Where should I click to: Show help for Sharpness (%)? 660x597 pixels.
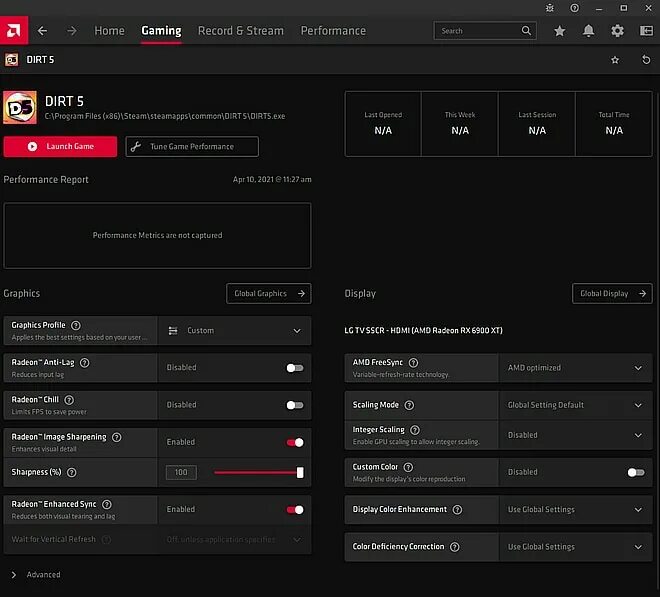pyautogui.click(x=72, y=472)
